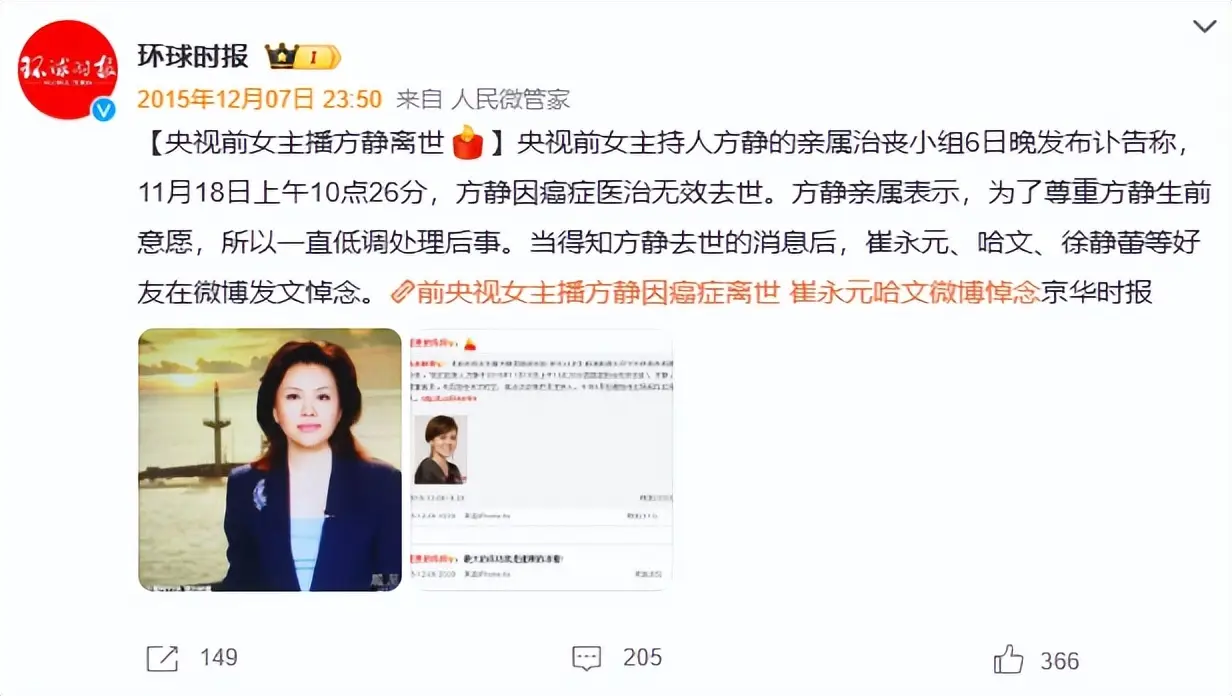View the anchor portrait photo thumbnail
The width and height of the screenshot is (1232, 696).
[x=269, y=460]
